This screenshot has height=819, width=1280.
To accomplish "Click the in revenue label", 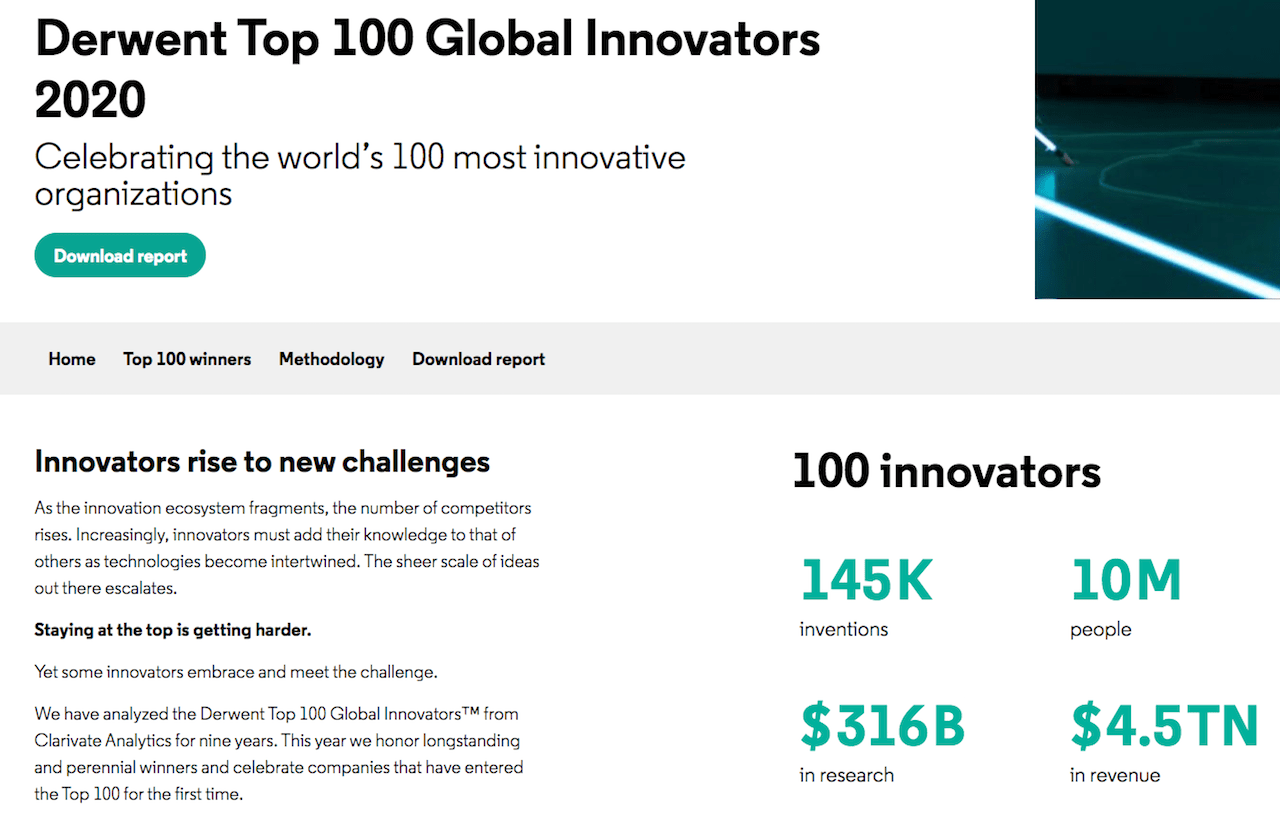I will [x=1114, y=775].
